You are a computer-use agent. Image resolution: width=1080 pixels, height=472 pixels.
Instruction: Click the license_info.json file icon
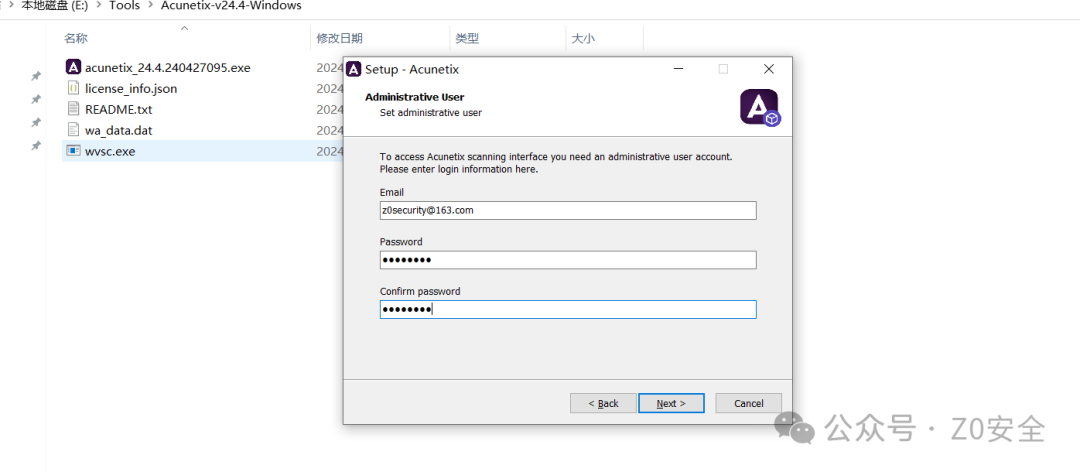point(74,88)
